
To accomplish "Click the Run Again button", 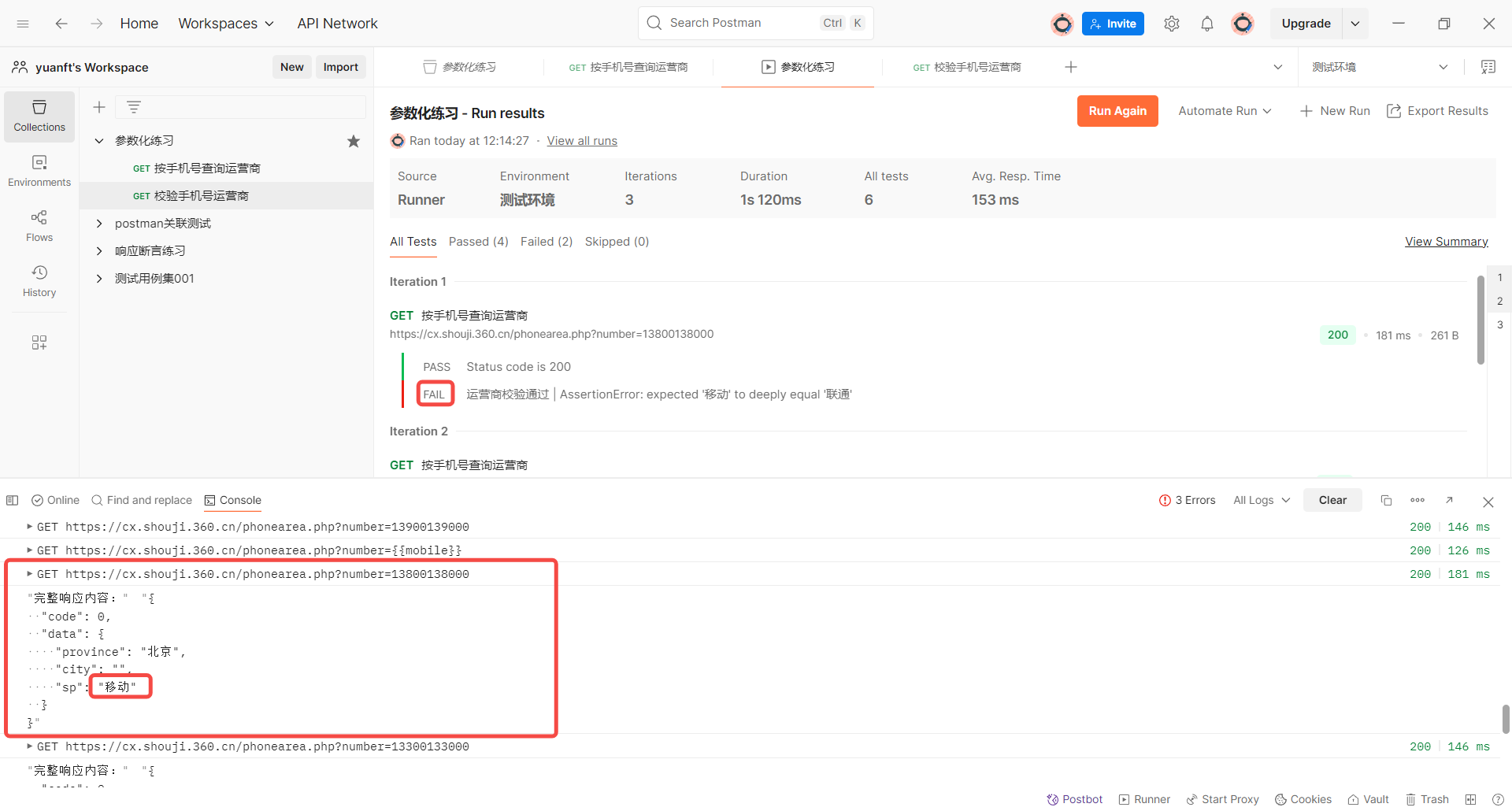I will pyautogui.click(x=1117, y=111).
